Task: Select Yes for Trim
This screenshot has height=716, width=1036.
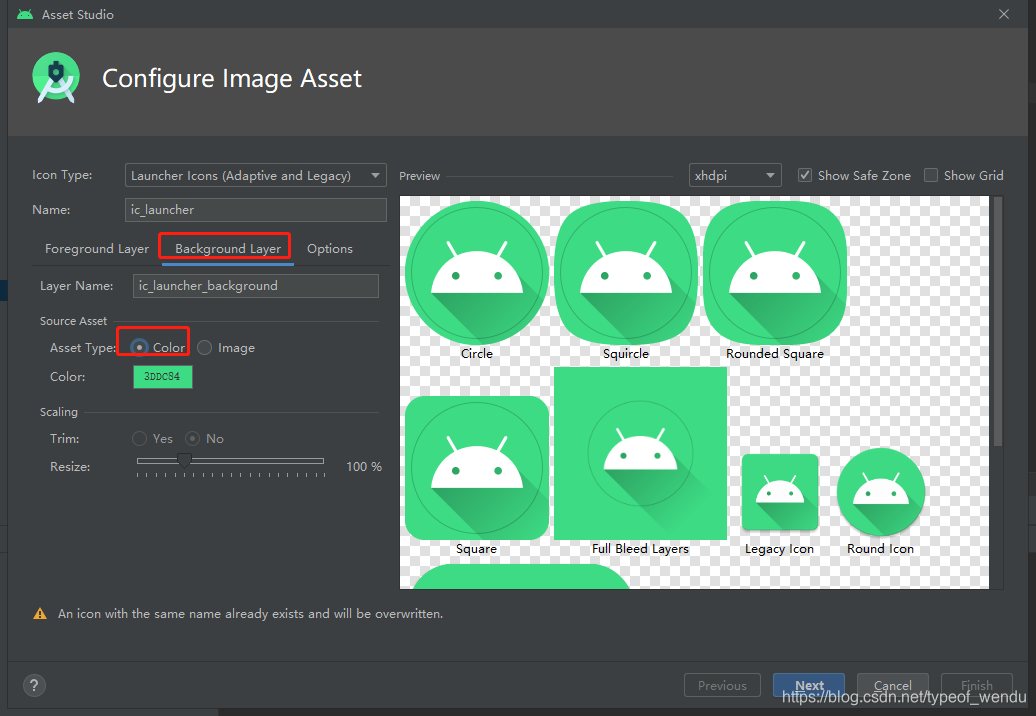Action: point(139,439)
